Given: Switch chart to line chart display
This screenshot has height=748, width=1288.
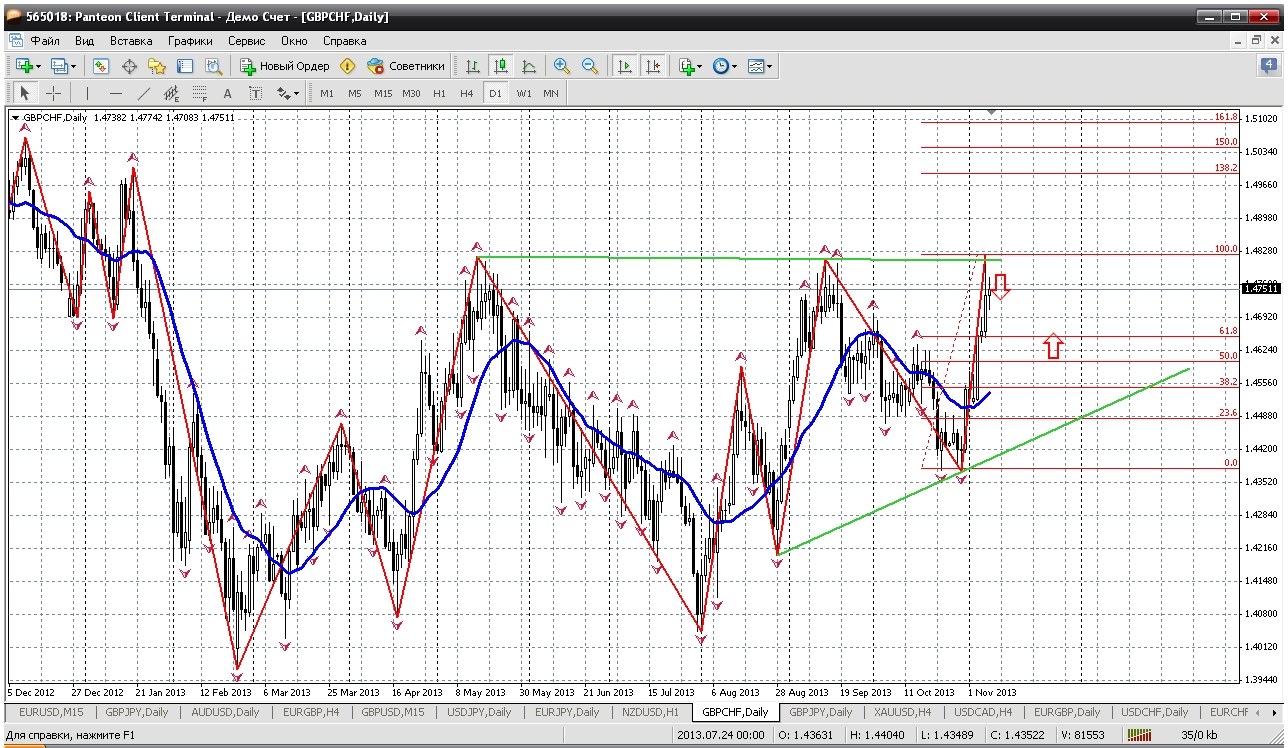Looking at the screenshot, I should pos(529,66).
